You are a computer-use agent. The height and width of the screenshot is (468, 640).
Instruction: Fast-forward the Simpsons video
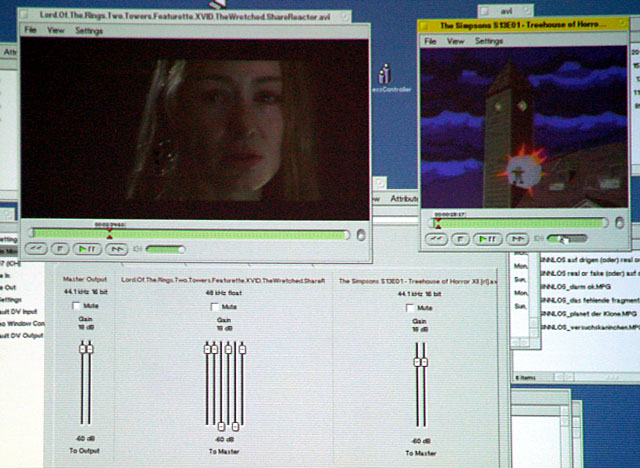tap(516, 239)
